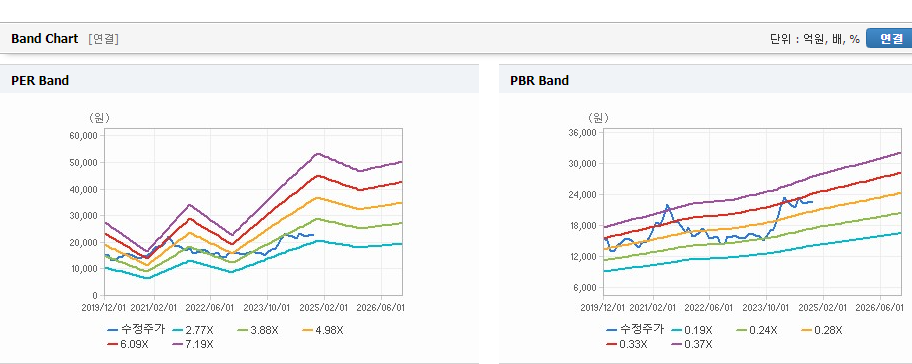Image resolution: width=912 pixels, height=364 pixels.
Task: Click 24,000 on PBR Band y-axis
Action: tap(582, 194)
